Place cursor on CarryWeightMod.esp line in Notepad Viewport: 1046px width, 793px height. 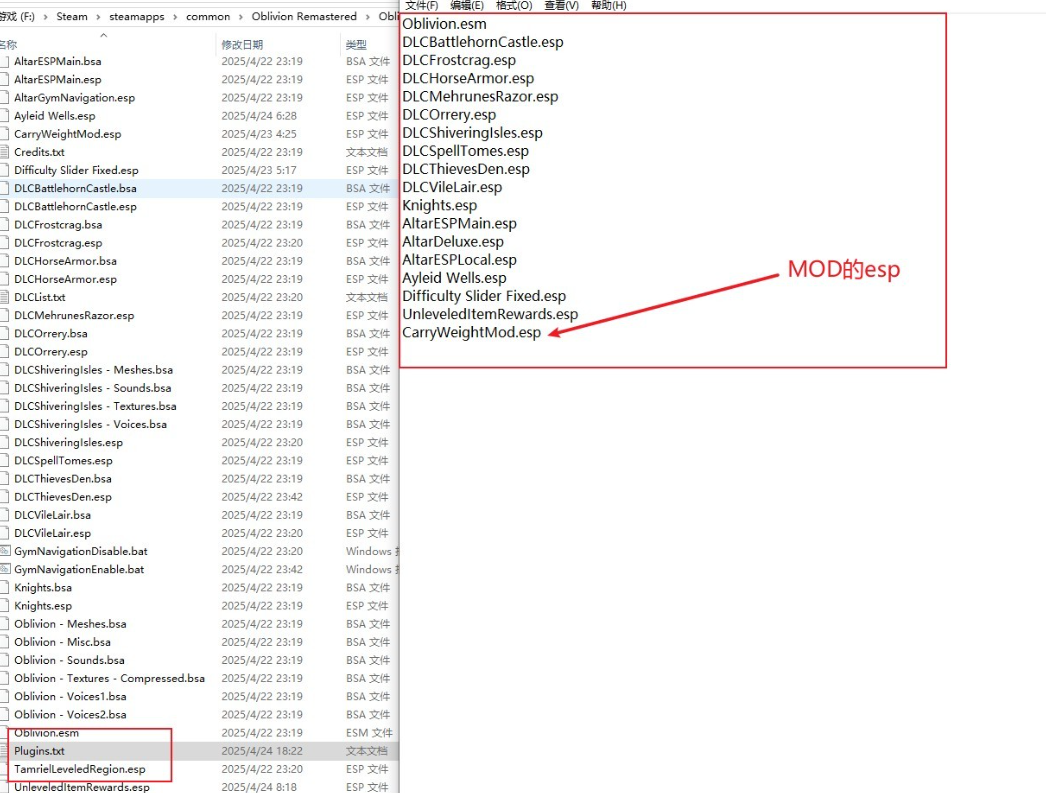click(472, 332)
